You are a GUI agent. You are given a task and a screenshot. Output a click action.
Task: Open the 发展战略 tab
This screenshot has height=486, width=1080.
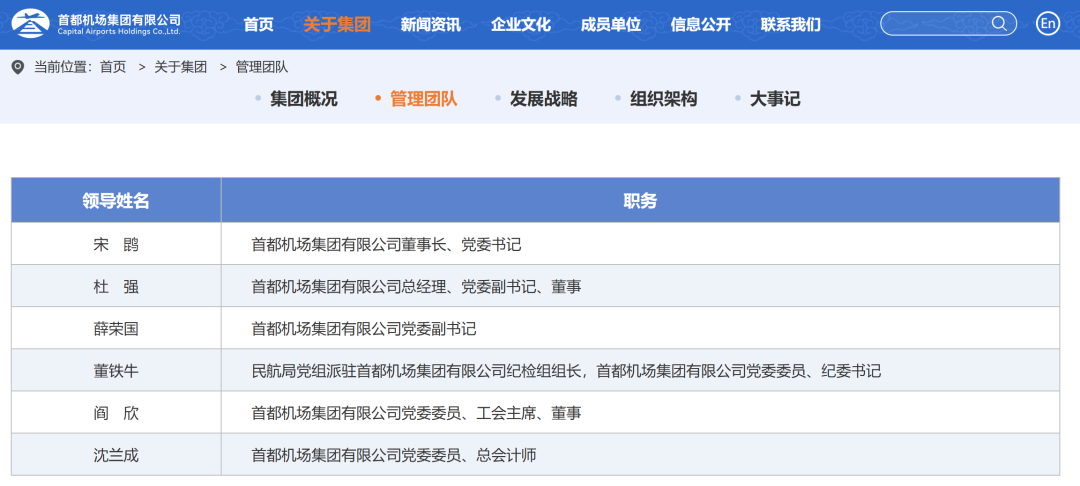[x=543, y=99]
